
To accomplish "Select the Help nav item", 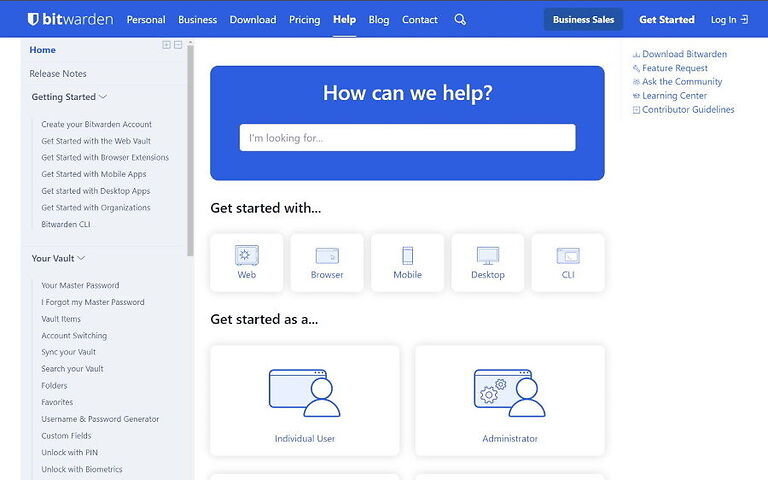I will (x=344, y=20).
